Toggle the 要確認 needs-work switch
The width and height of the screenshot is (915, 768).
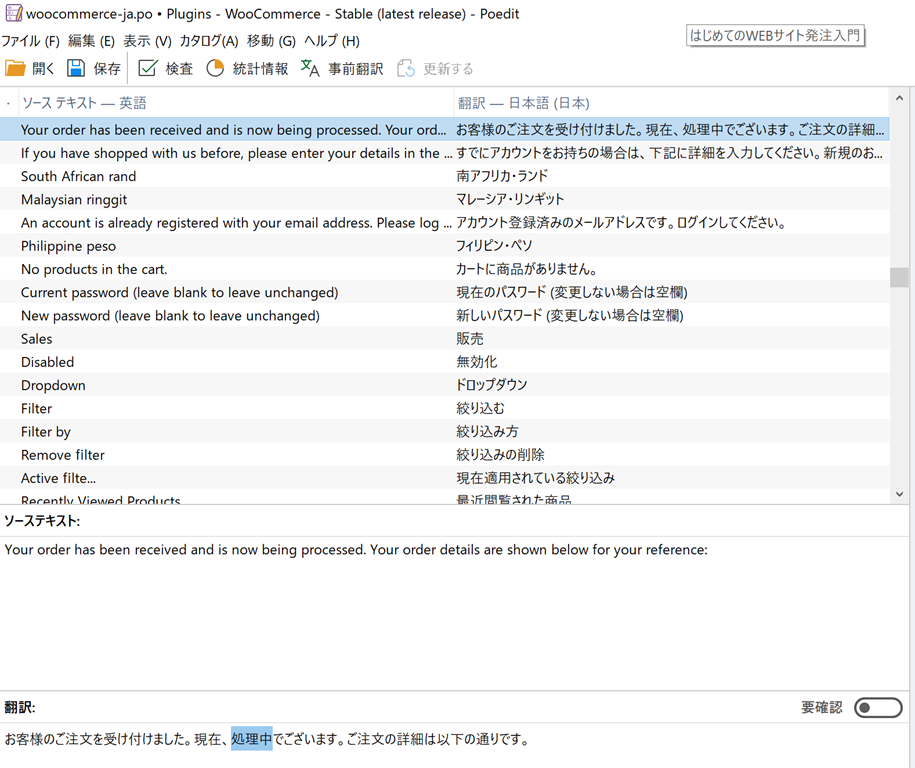pyautogui.click(x=878, y=708)
